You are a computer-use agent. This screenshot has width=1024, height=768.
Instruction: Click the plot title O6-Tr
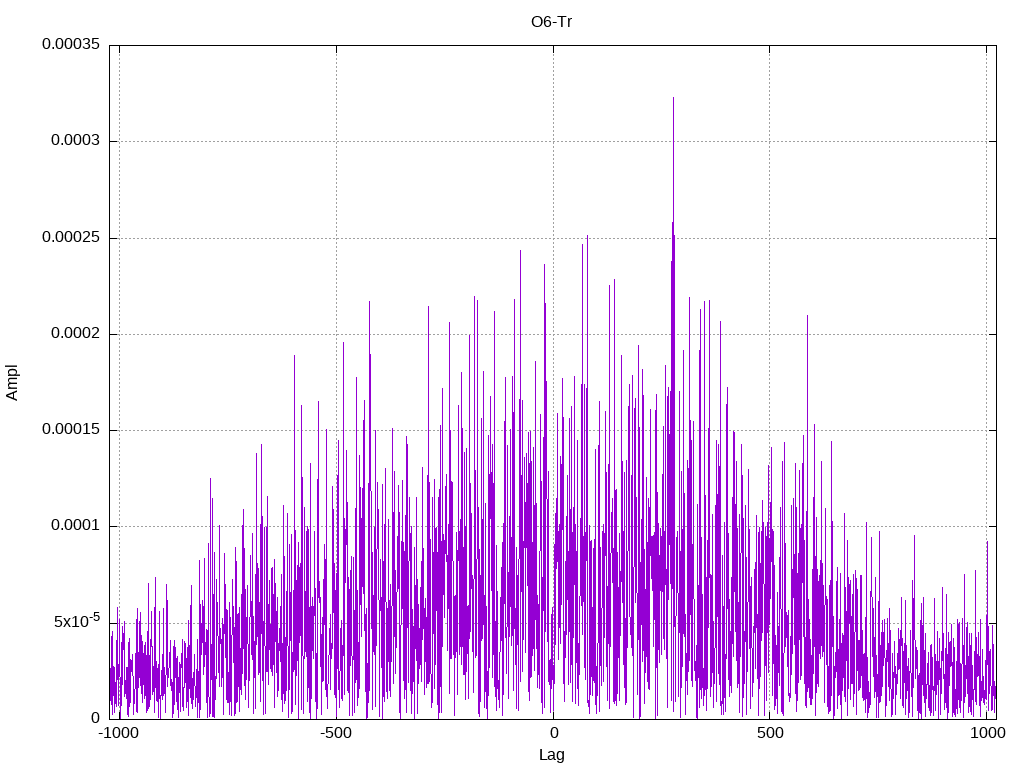pos(551,22)
